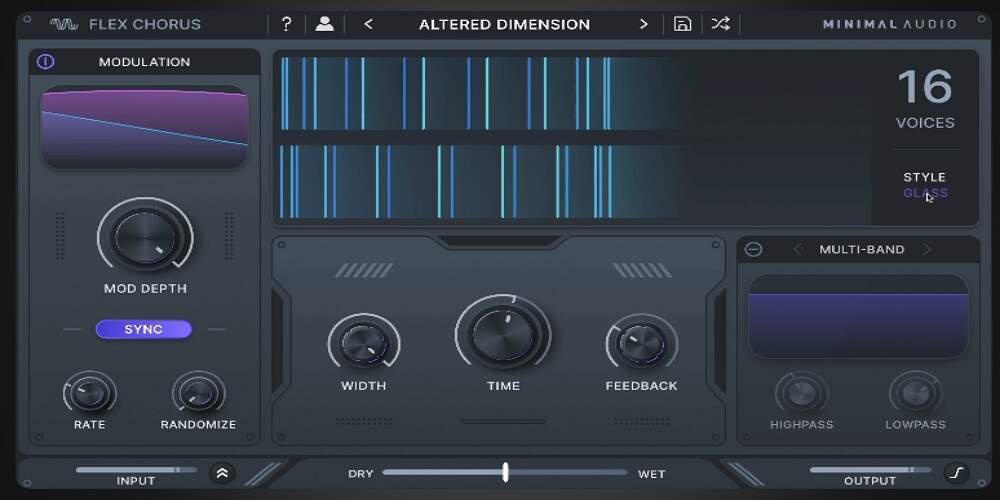Save preset with the floppy disk icon
Image resolution: width=1000 pixels, height=500 pixels.
click(682, 24)
